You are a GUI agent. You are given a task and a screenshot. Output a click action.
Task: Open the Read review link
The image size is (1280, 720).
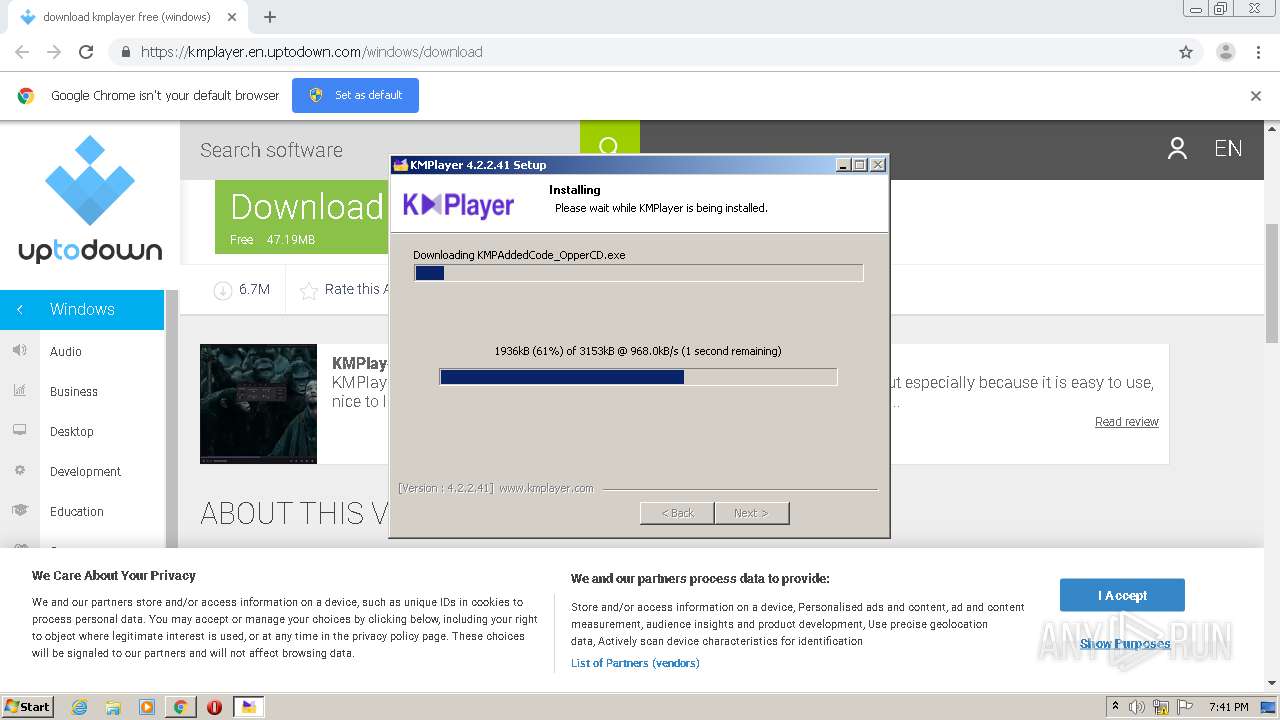(1127, 422)
